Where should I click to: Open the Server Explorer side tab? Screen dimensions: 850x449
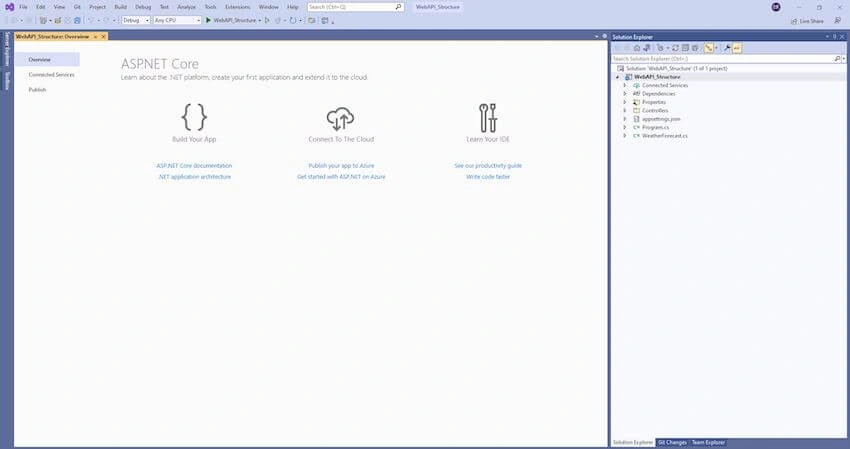(x=7, y=49)
